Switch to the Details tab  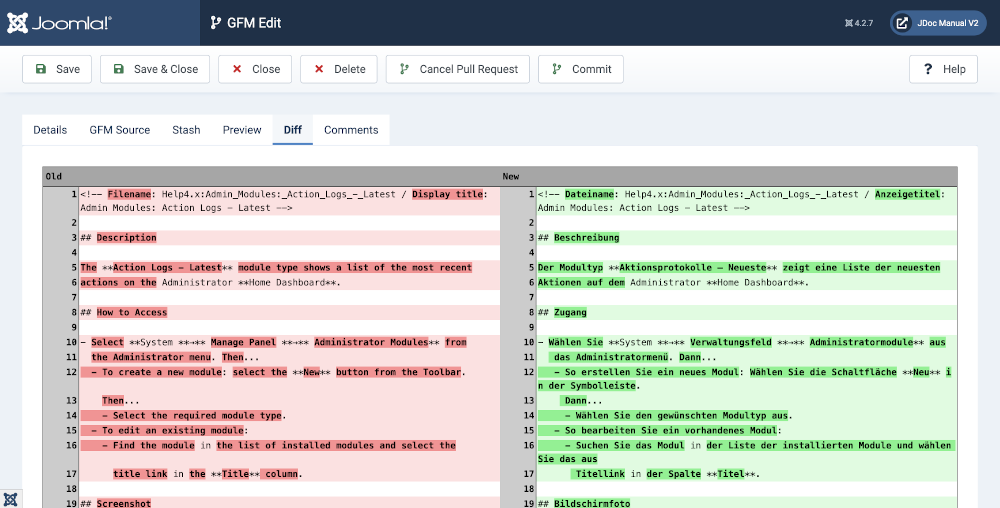[x=50, y=130]
